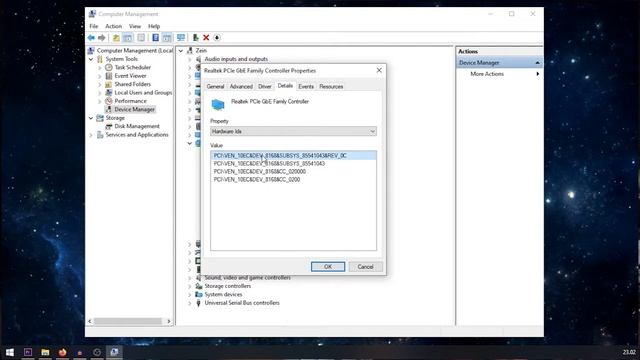Click the Help book icon in toolbar
Screen dimensions: 640x360
(x=156, y=38)
